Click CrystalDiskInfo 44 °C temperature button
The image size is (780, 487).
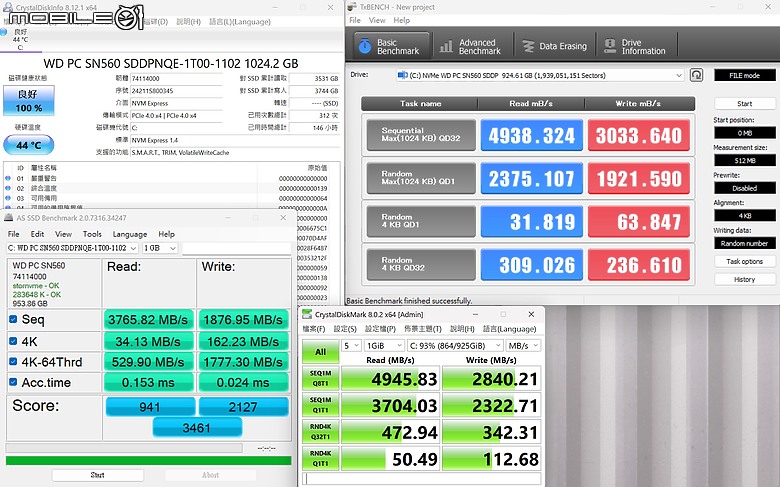click(28, 145)
